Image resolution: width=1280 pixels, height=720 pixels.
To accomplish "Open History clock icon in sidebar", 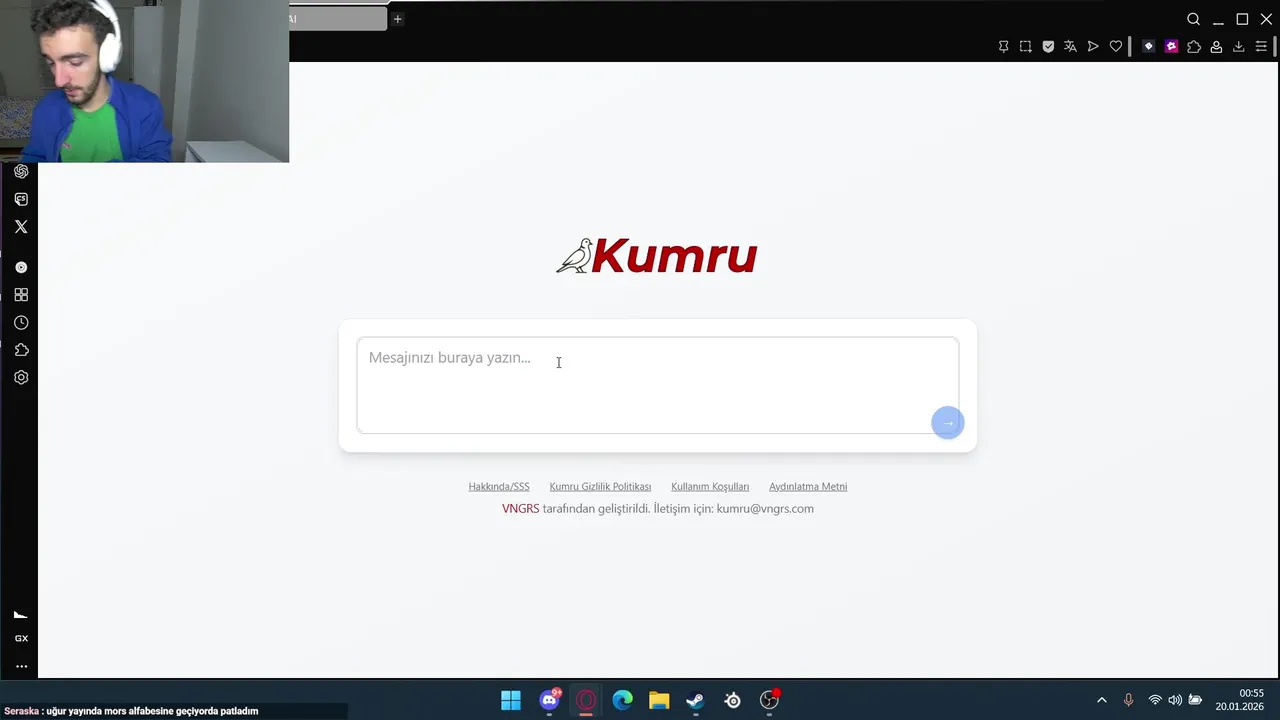I will 21,323.
